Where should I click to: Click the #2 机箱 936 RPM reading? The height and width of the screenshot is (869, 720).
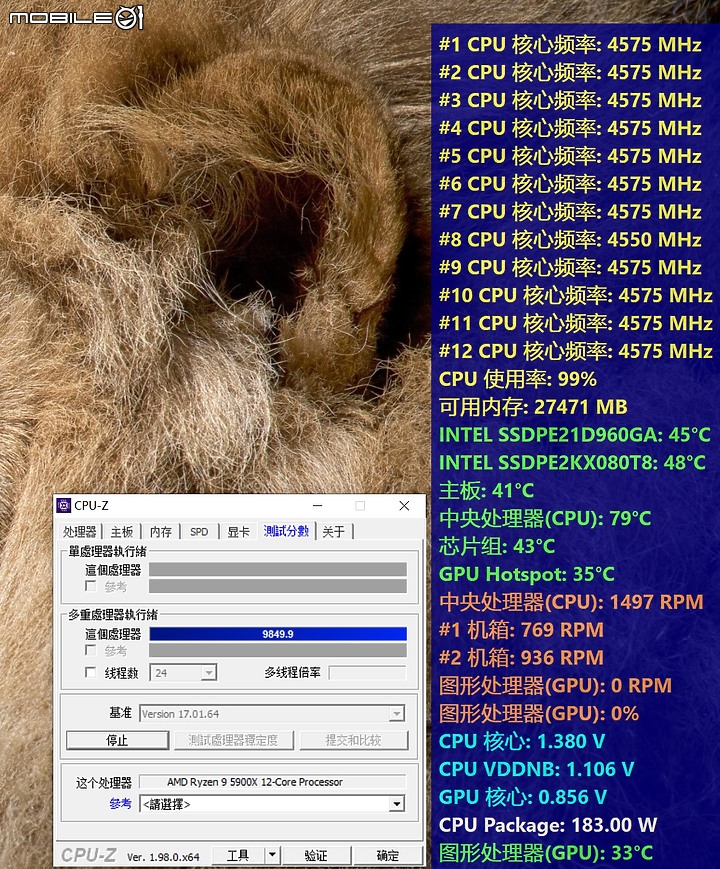[521, 658]
